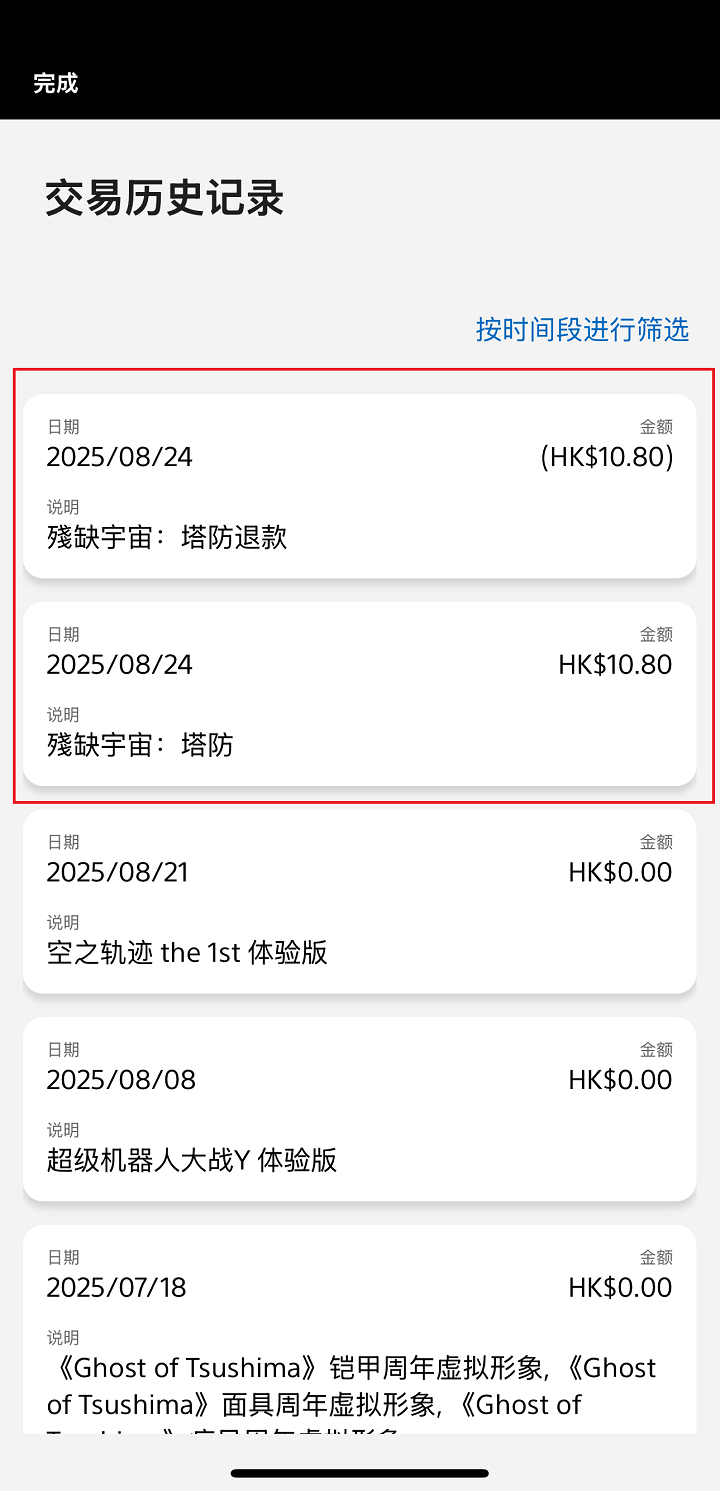Select the 2025/07/18 transaction date
Screen dimensions: 720x1491
(116, 1287)
